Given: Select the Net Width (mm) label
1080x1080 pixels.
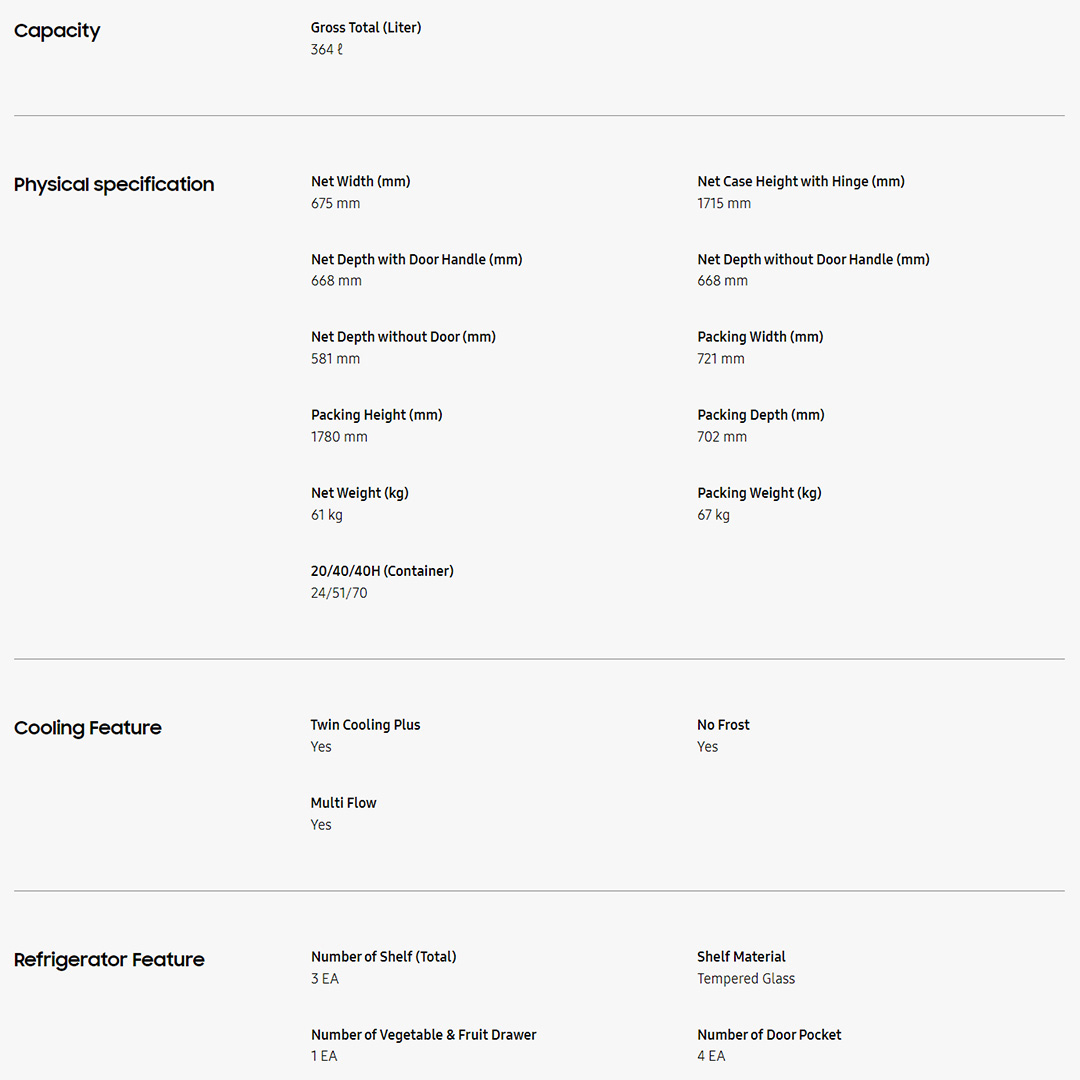Looking at the screenshot, I should (x=361, y=182).
